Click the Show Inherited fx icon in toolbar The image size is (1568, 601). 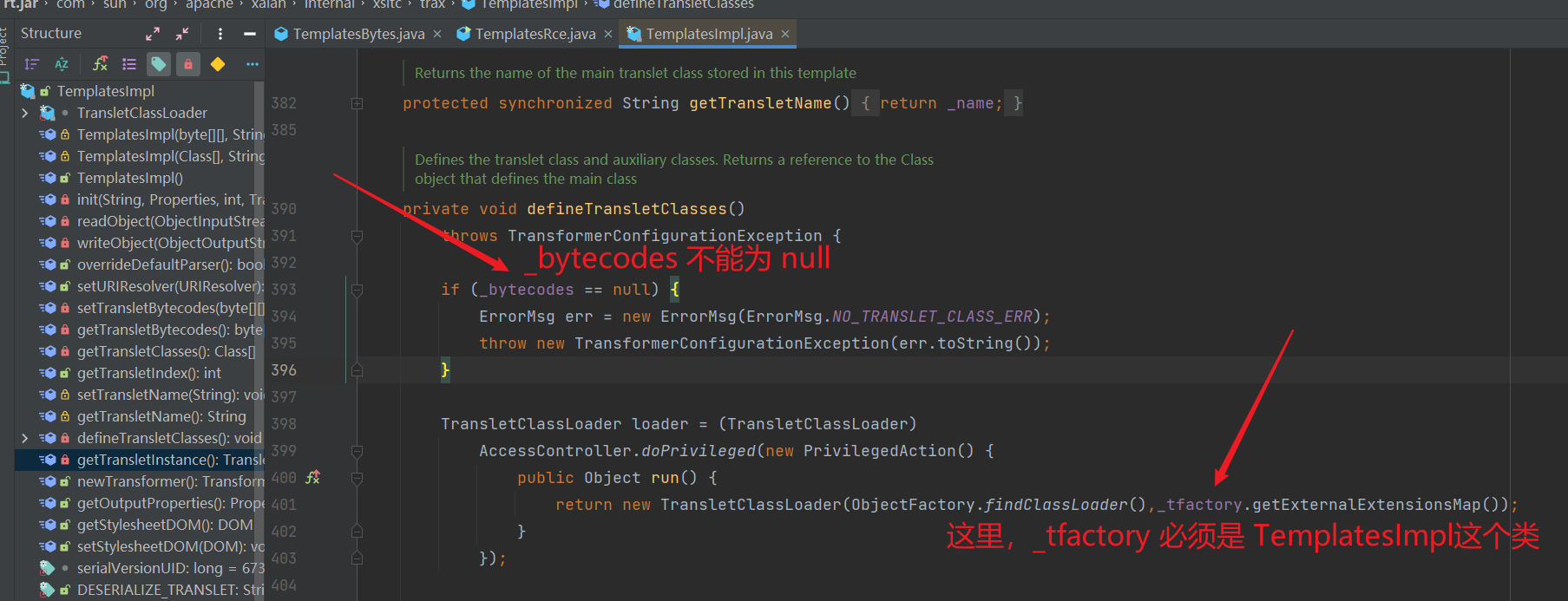click(101, 64)
